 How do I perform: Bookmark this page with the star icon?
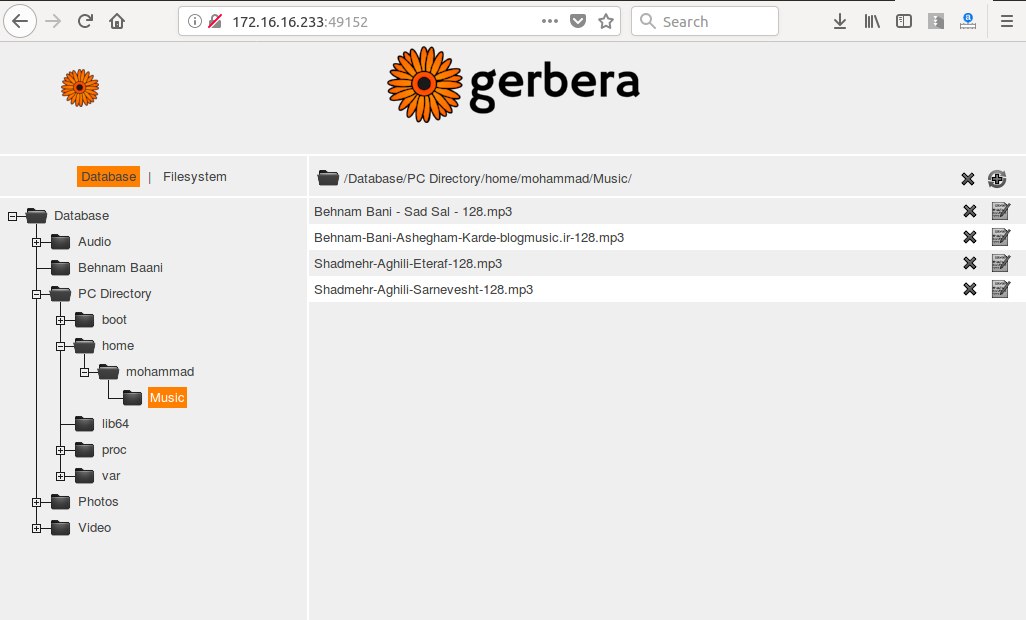pos(606,21)
